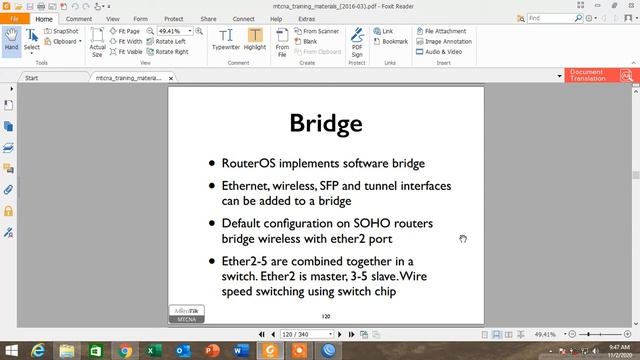640x360 pixels.
Task: Open Excel from the taskbar
Action: point(154,351)
